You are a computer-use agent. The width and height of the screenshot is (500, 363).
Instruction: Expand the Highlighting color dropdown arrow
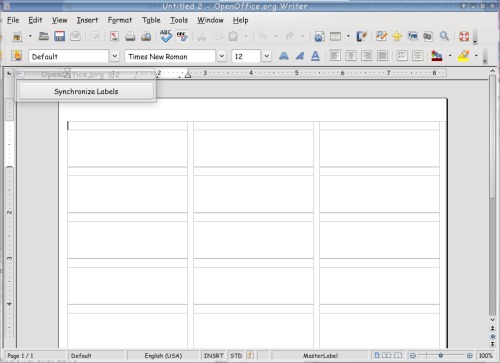click(476, 56)
